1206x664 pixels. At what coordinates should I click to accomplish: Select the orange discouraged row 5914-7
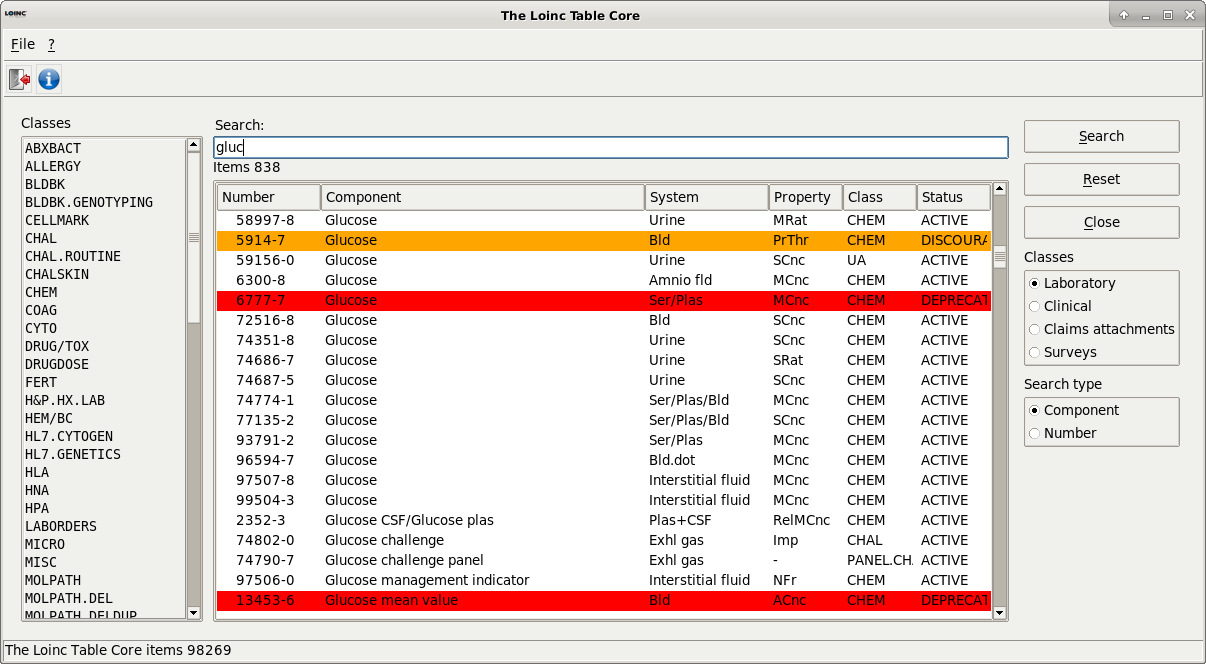[x=604, y=240]
